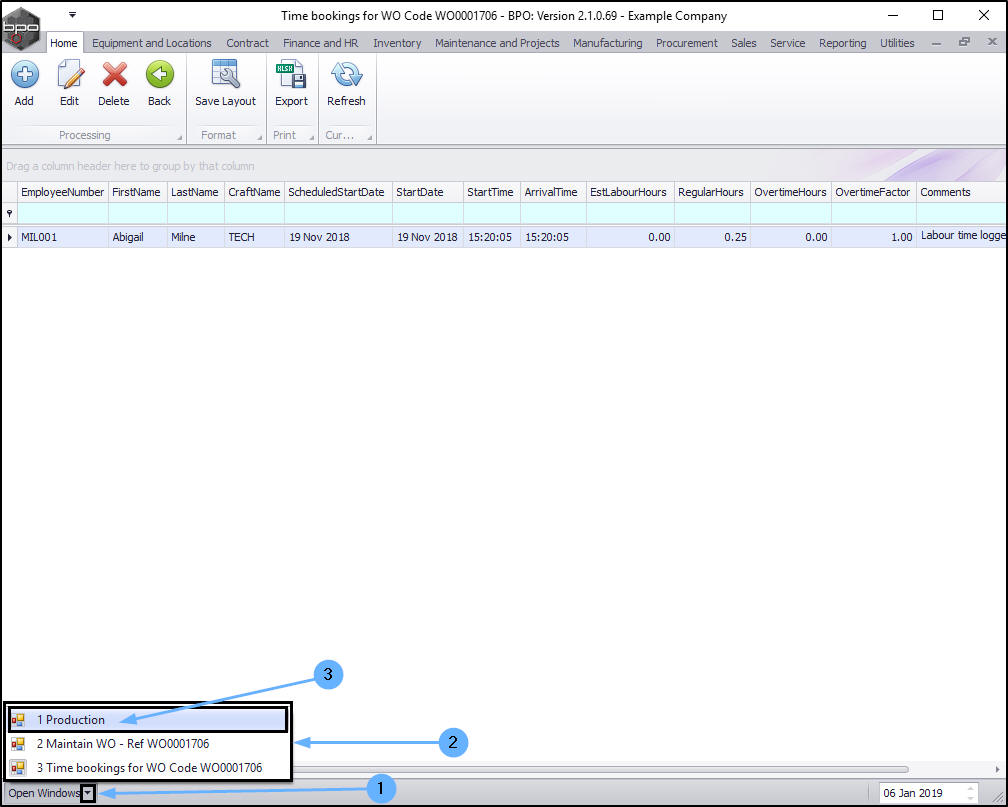
Task: Sort by FirstName column header
Action: 137,192
